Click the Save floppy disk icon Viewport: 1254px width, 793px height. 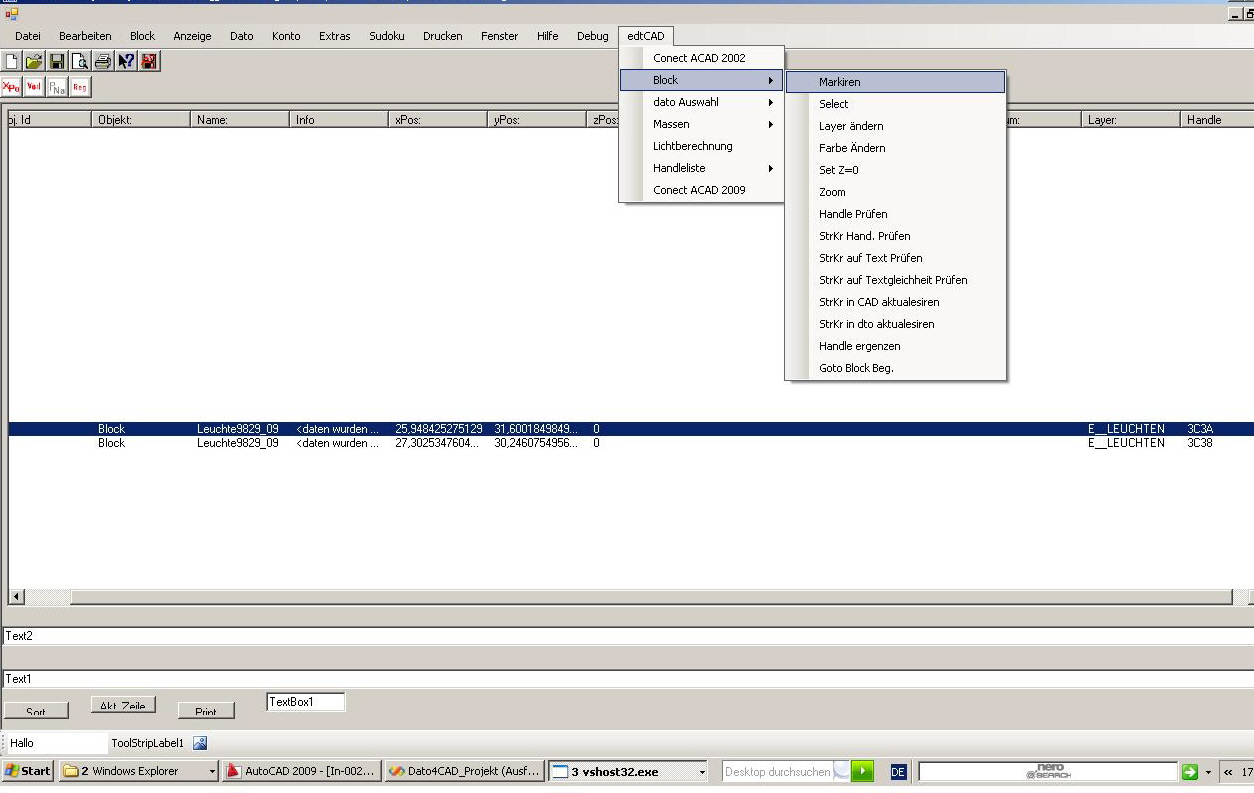(x=57, y=62)
